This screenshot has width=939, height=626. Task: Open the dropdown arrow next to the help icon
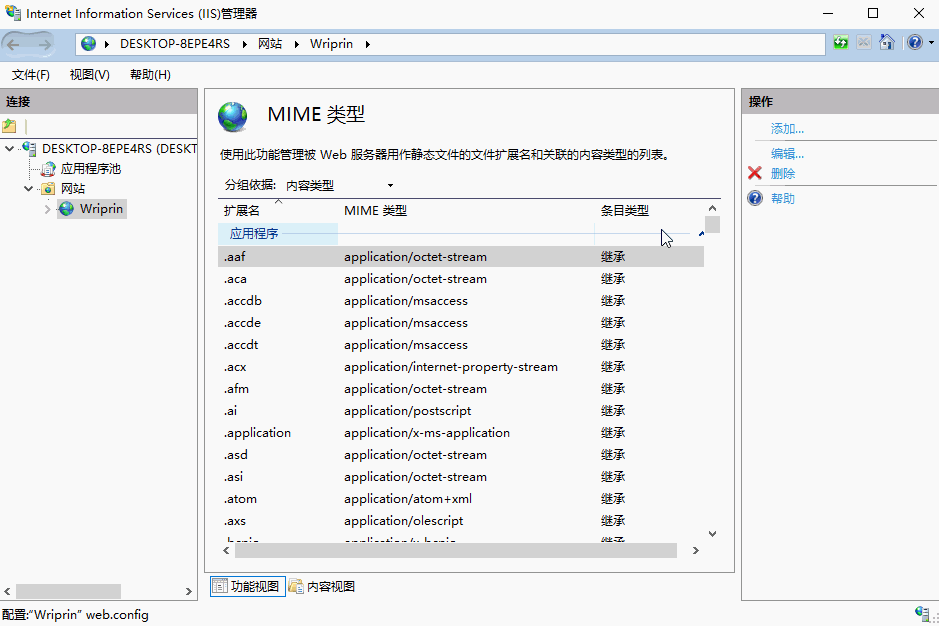coord(931,43)
